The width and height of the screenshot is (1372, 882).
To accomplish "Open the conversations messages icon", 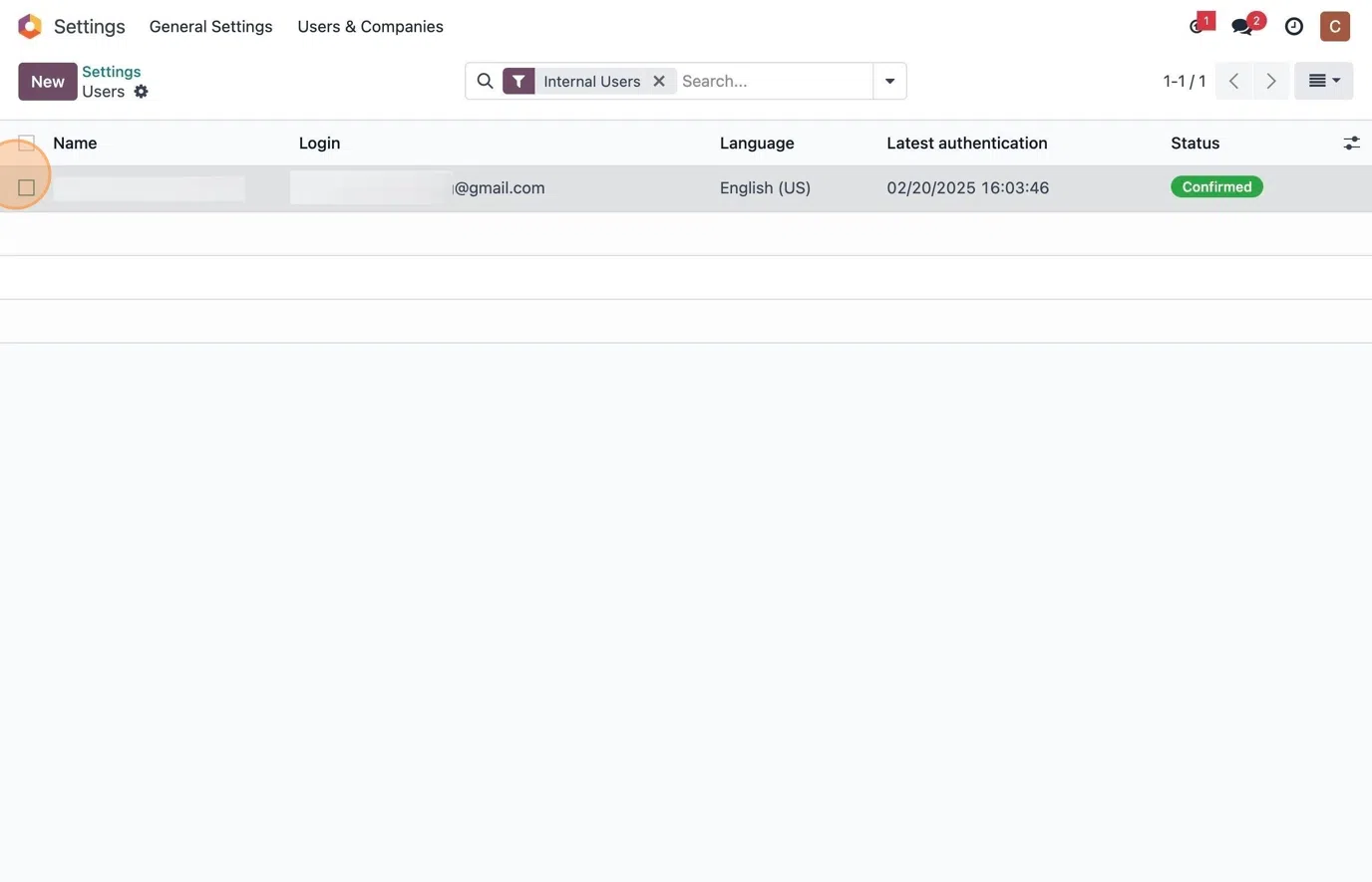I will tap(1242, 26).
